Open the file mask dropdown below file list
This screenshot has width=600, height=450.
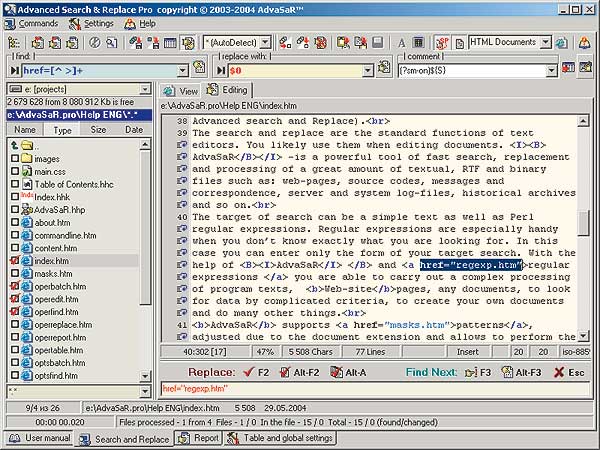(x=145, y=391)
